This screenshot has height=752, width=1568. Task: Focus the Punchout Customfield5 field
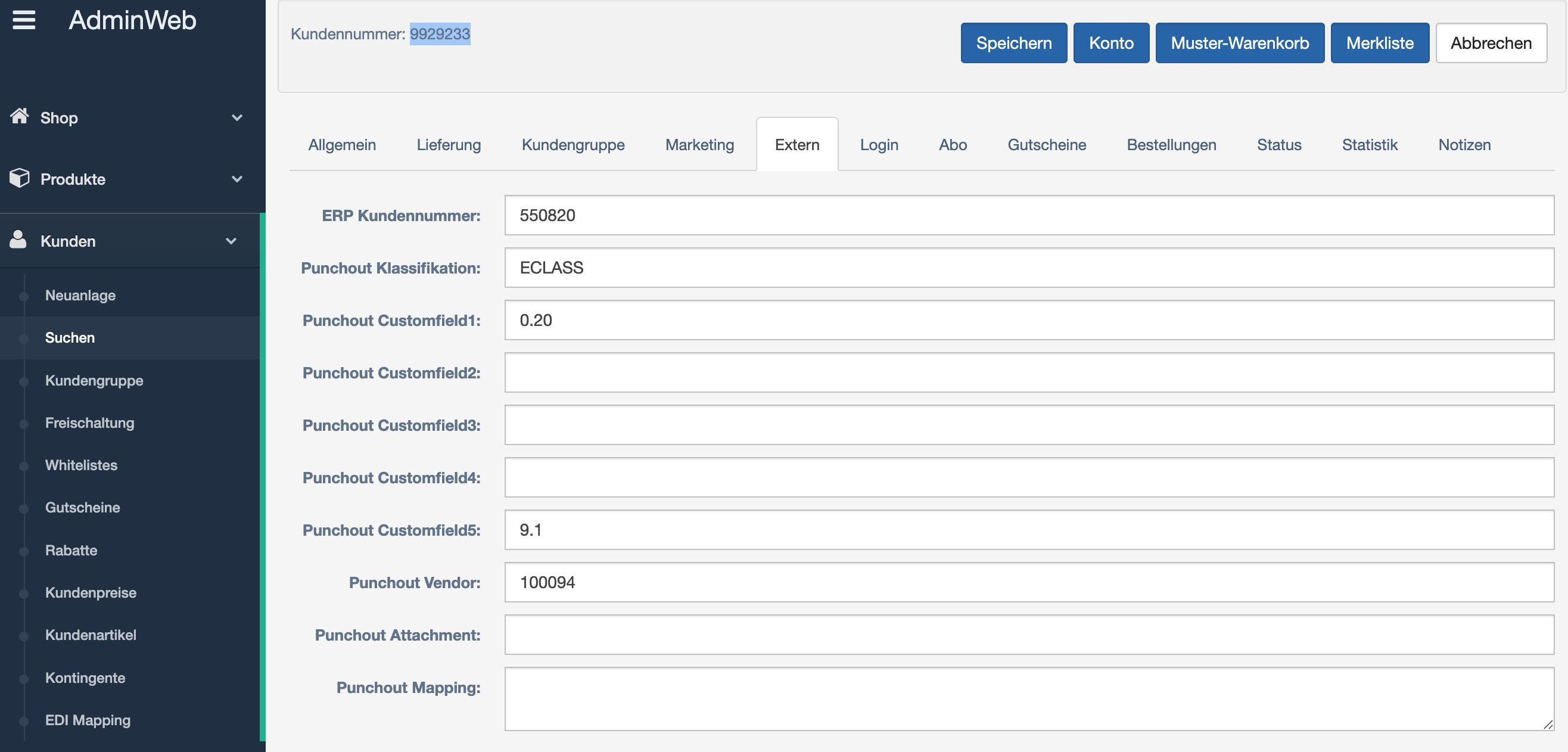(1029, 530)
